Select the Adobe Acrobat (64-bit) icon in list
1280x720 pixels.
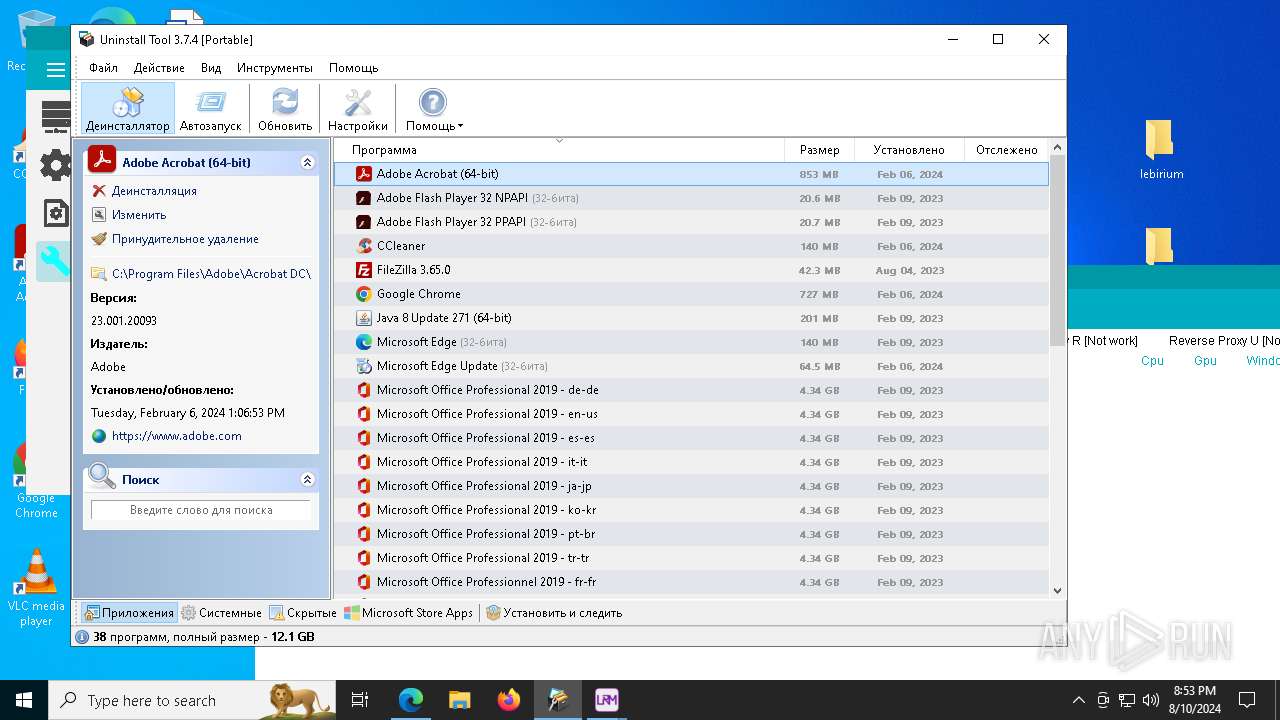click(364, 174)
